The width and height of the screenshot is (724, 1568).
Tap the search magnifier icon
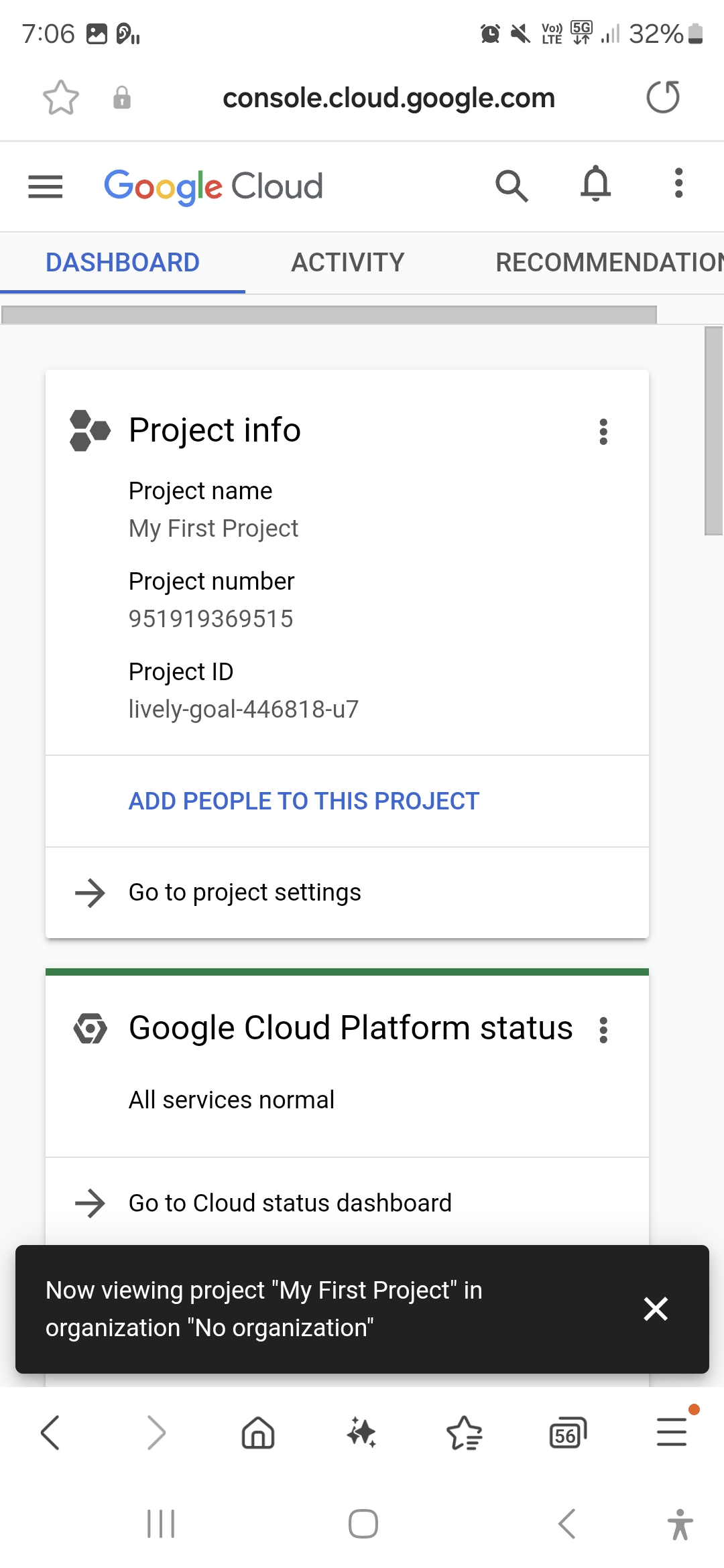(x=511, y=186)
